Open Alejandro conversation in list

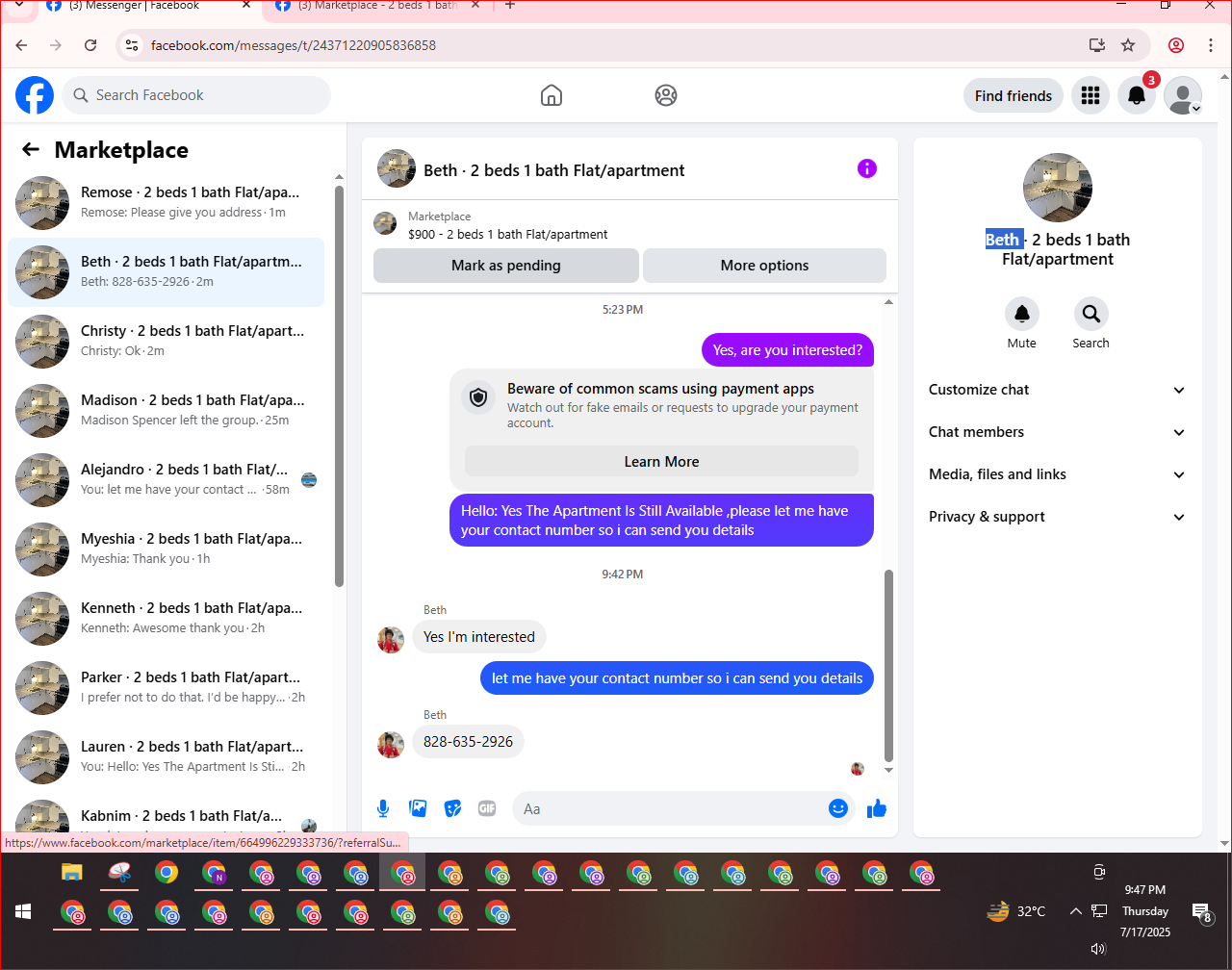point(166,479)
